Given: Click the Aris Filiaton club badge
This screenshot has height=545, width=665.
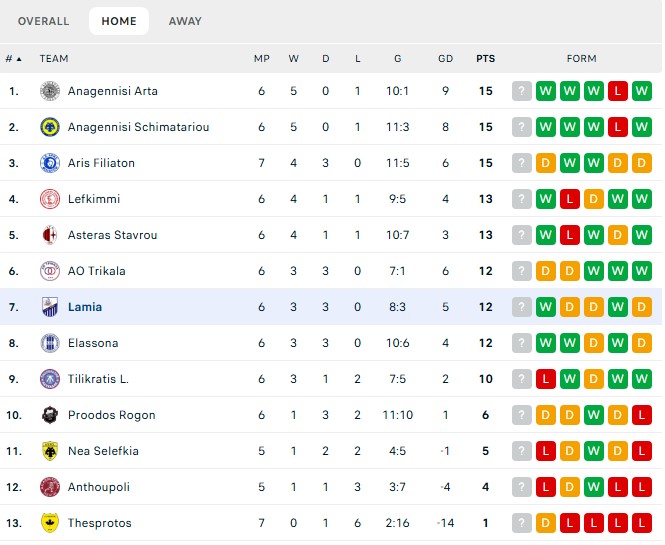Looking at the screenshot, I should 49,163.
